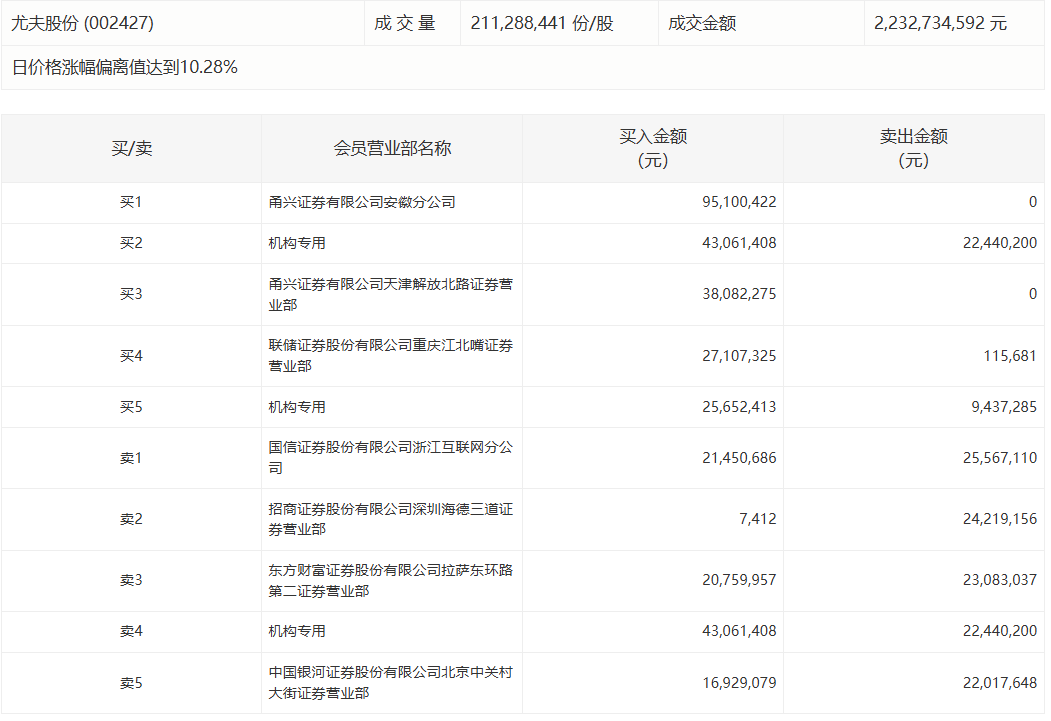Open 中国银河证券 北京中关村大街营业部 entry
This screenshot has width=1051, height=721.
pyautogui.click(x=390, y=683)
